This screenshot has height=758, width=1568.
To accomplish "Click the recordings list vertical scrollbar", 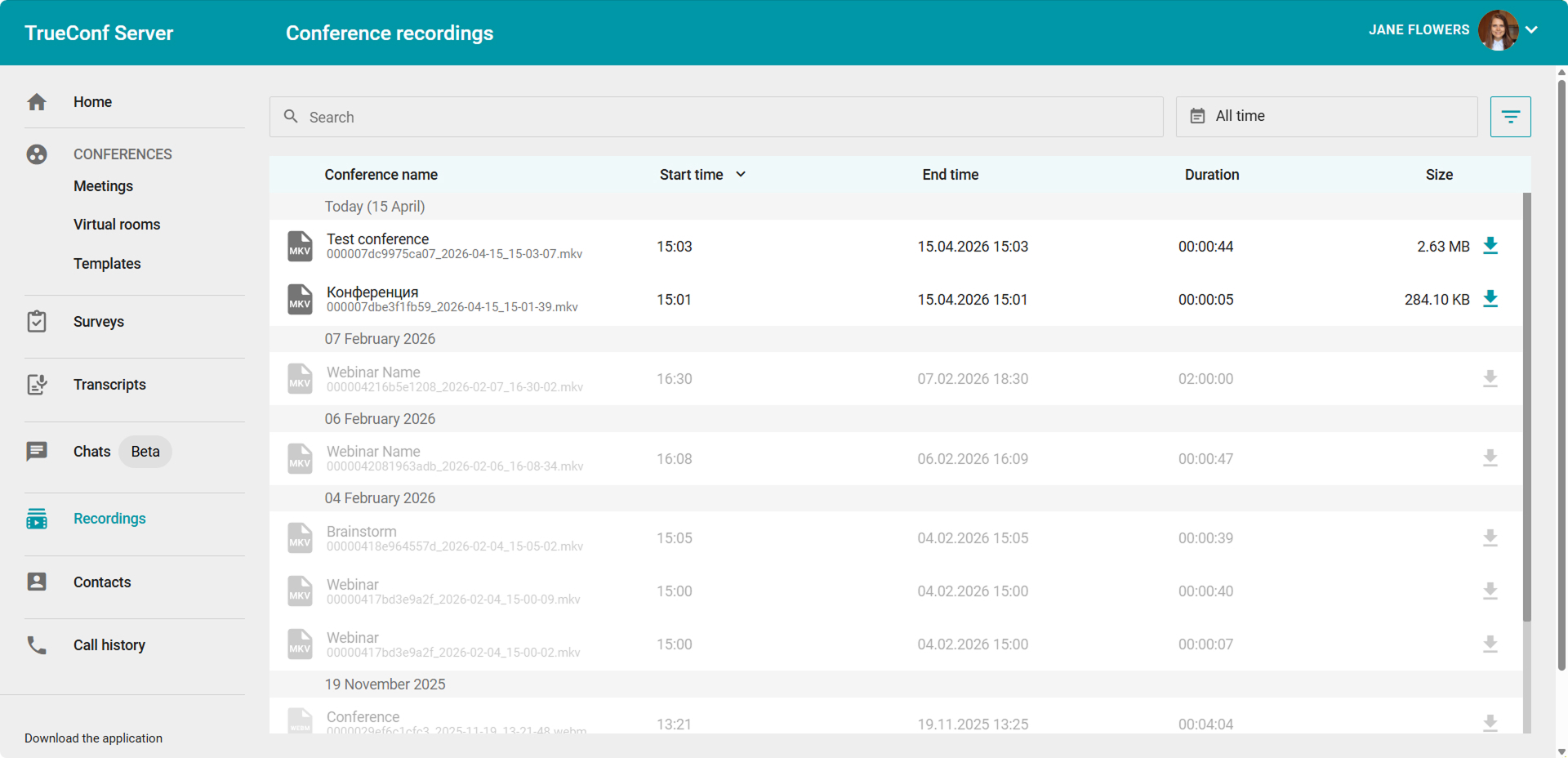I will (x=1526, y=408).
